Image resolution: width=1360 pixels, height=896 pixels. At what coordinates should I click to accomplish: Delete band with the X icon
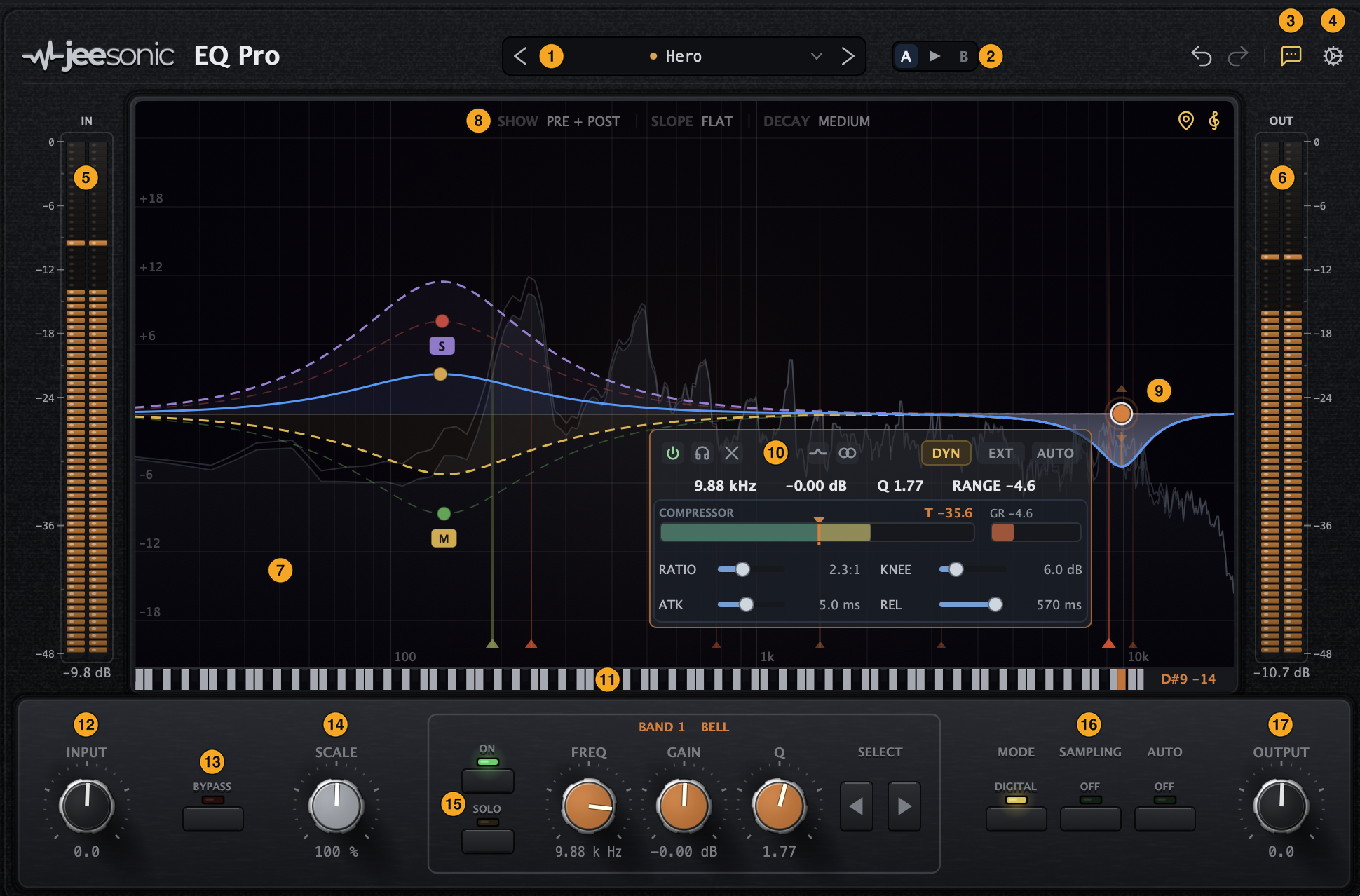tap(731, 453)
